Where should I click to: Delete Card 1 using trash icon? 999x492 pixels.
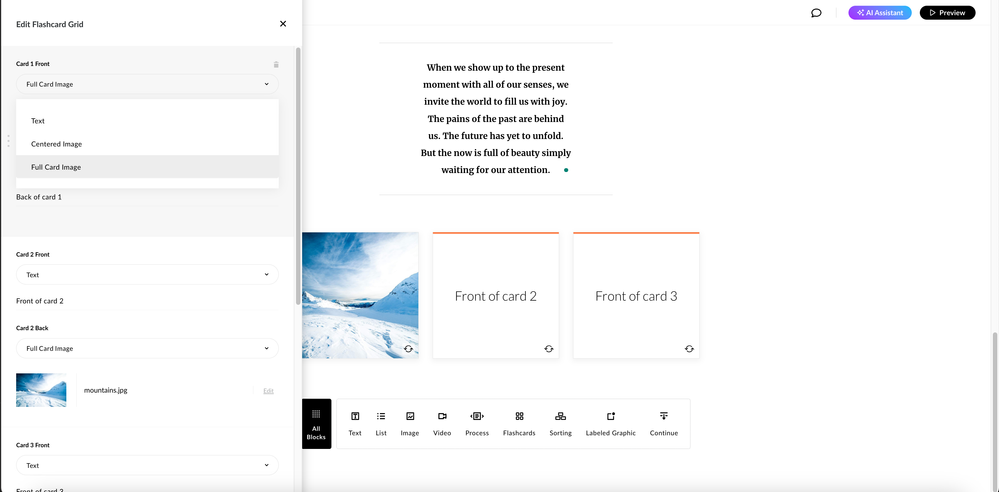[276, 64]
